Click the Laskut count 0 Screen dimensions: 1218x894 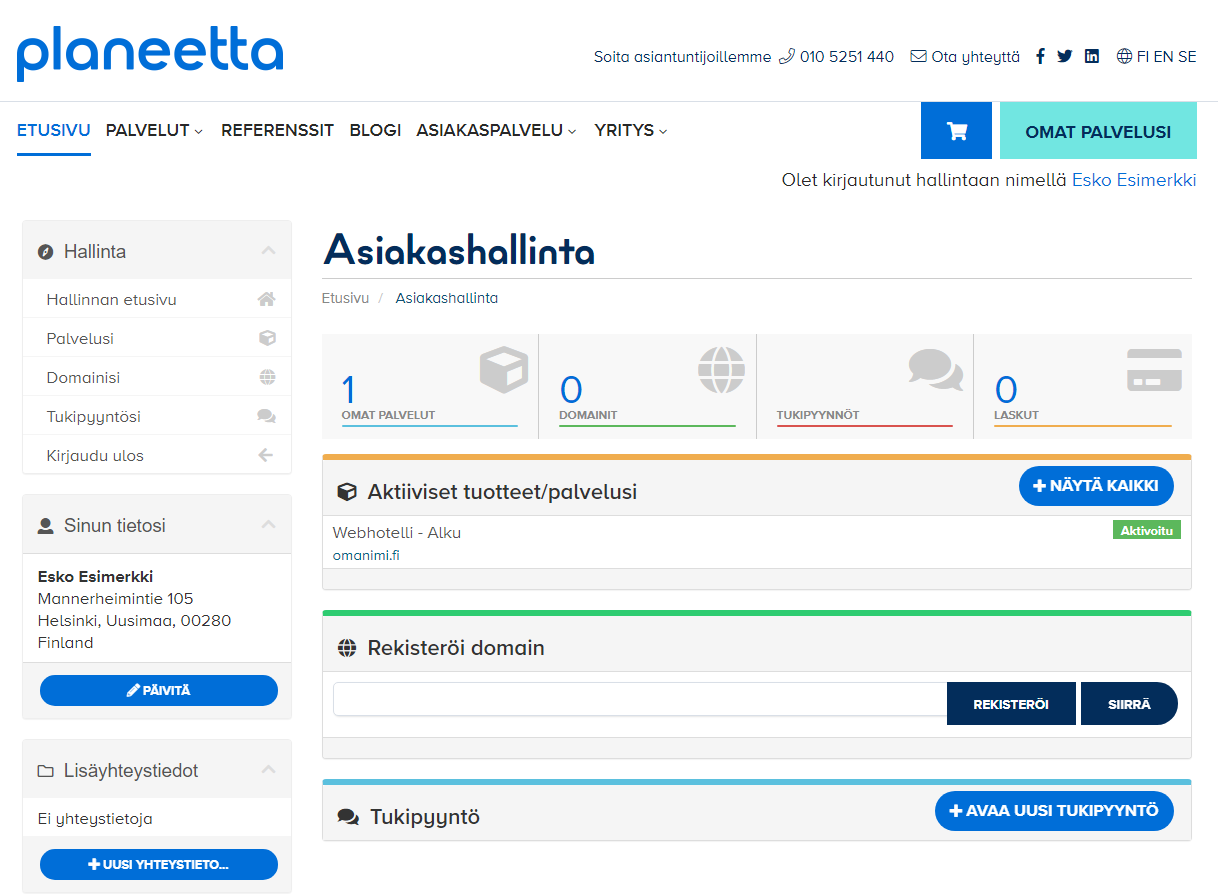pyautogui.click(x=1006, y=390)
